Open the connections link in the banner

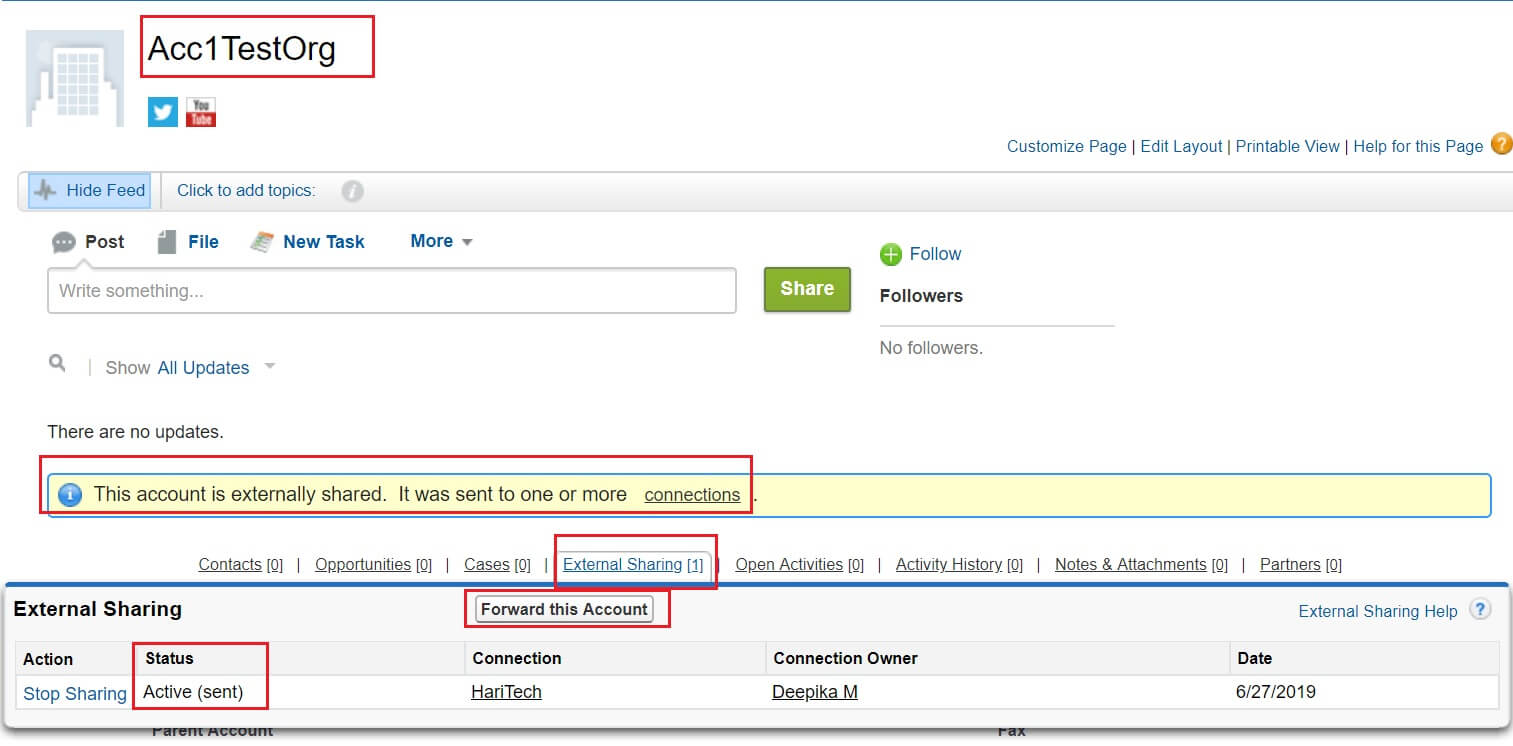pyautogui.click(x=692, y=494)
